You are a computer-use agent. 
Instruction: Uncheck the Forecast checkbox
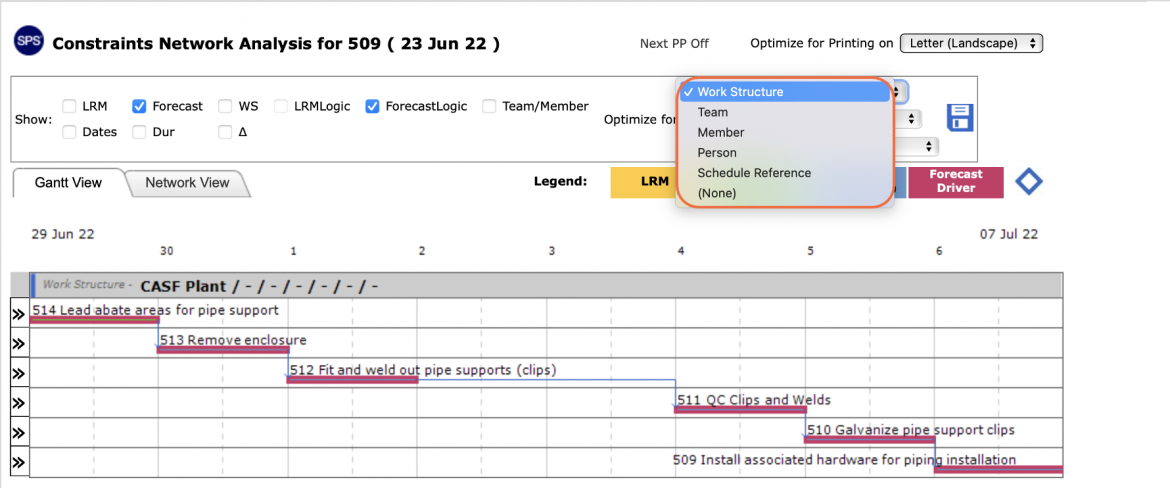(139, 106)
